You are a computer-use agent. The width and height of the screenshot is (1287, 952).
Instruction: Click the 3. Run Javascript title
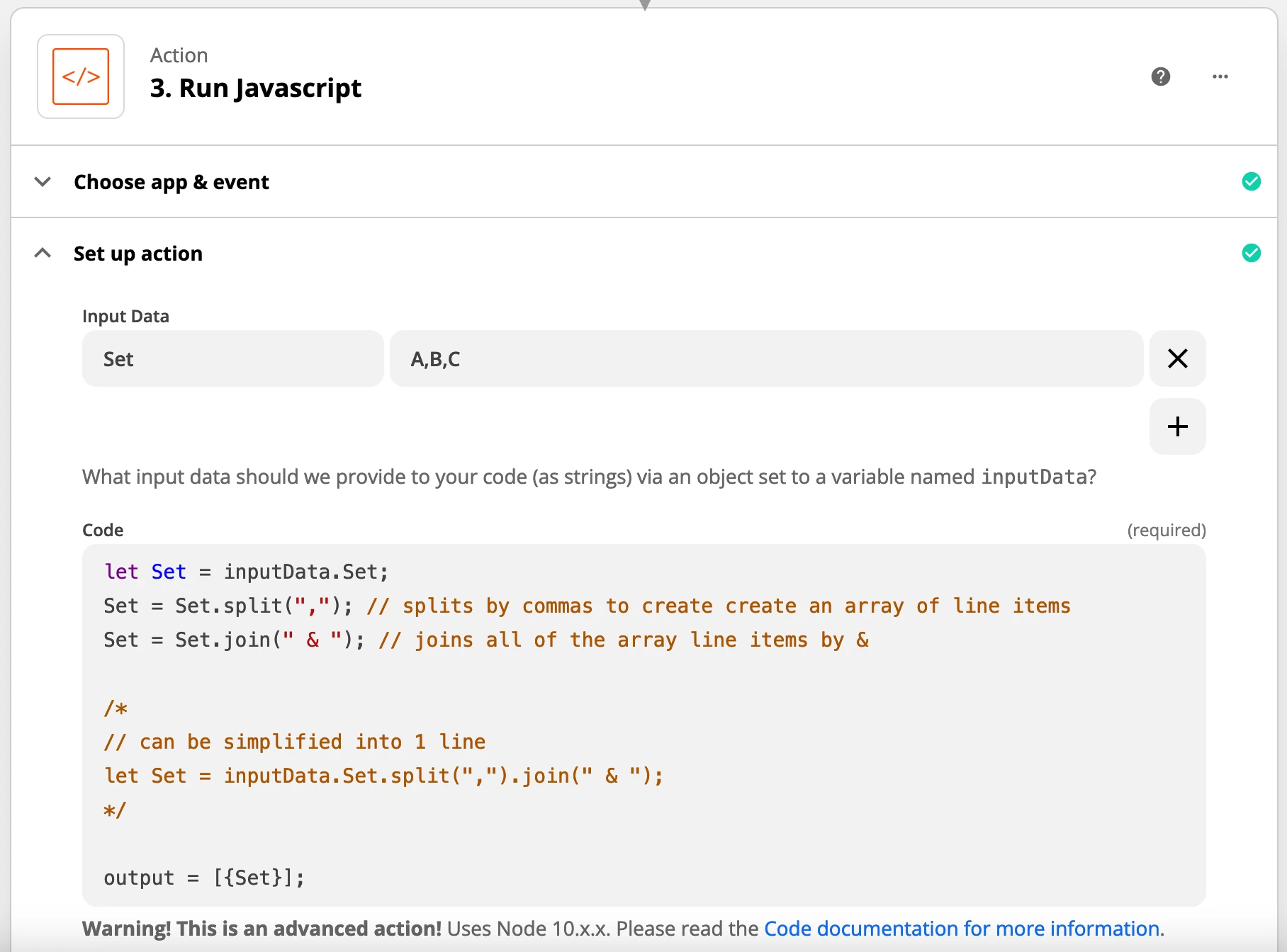256,89
